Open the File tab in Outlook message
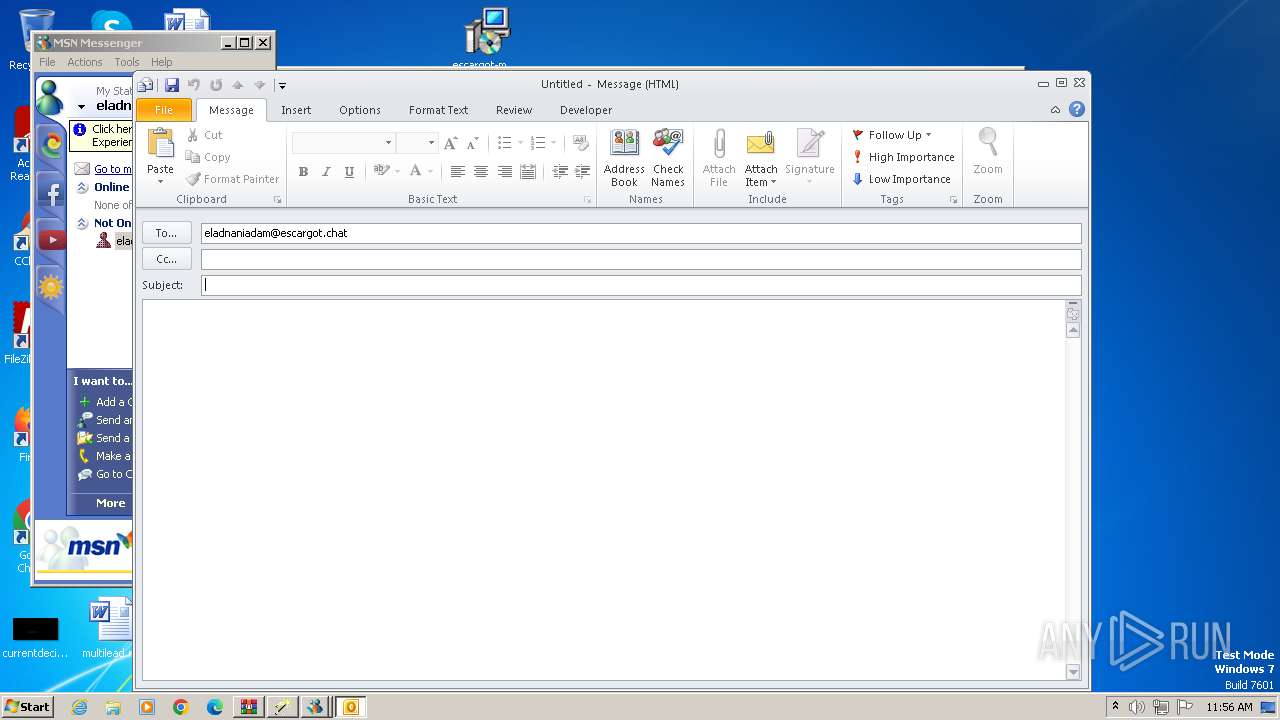The image size is (1280, 720). 164,110
